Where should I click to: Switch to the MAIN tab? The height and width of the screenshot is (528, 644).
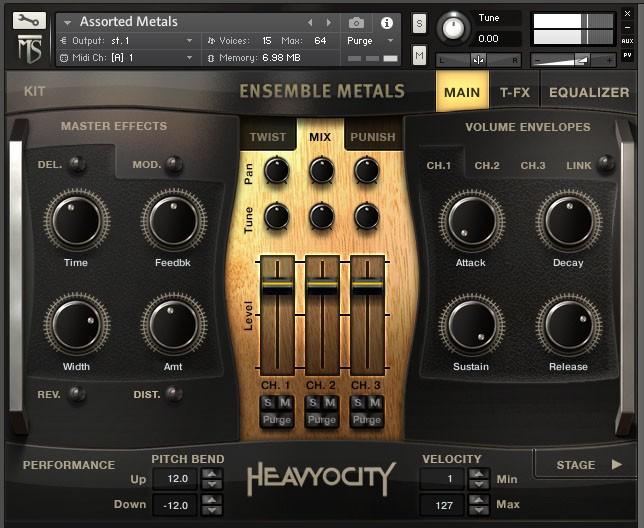(x=462, y=92)
